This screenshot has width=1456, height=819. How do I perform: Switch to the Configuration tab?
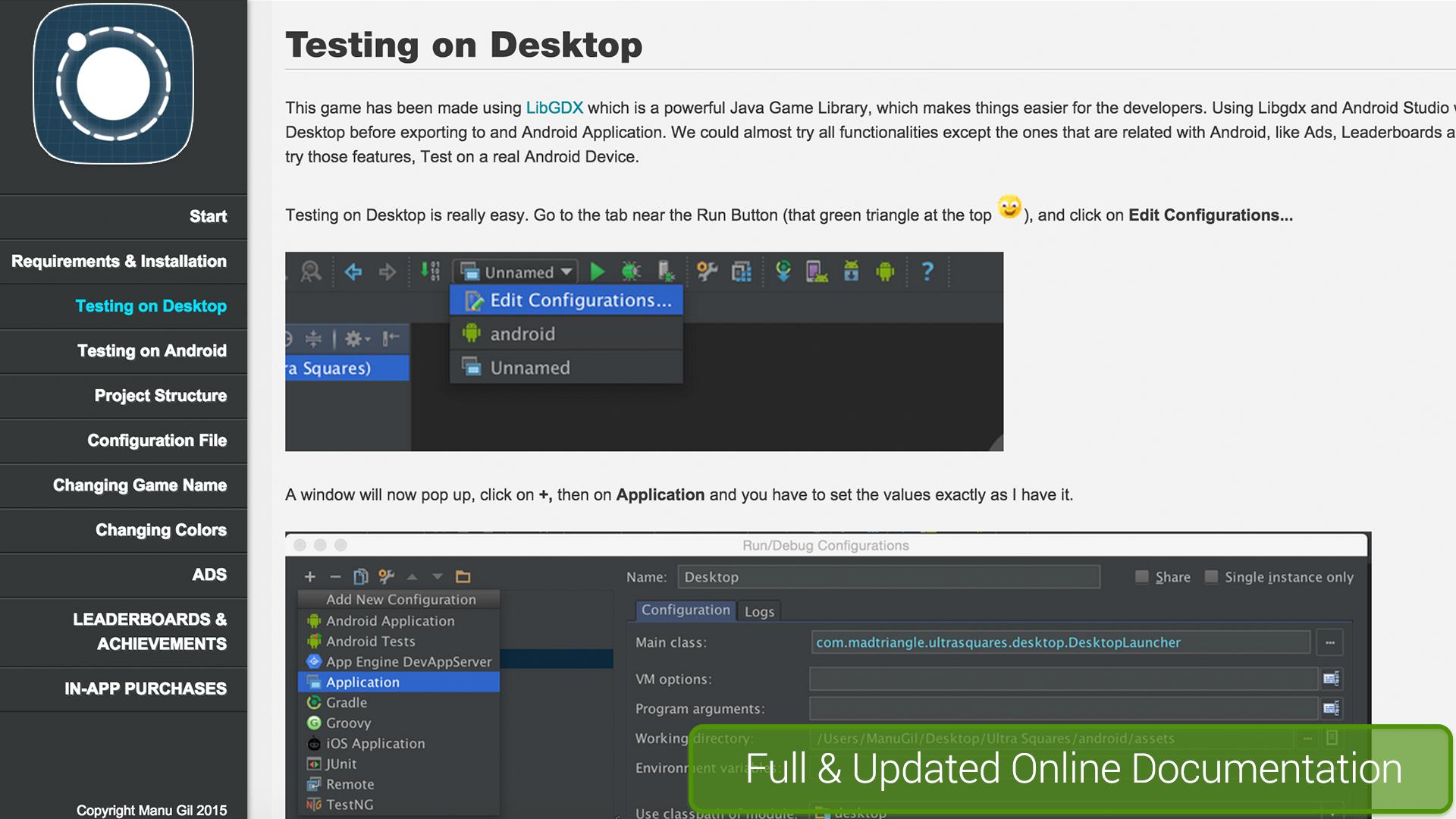[x=686, y=610]
